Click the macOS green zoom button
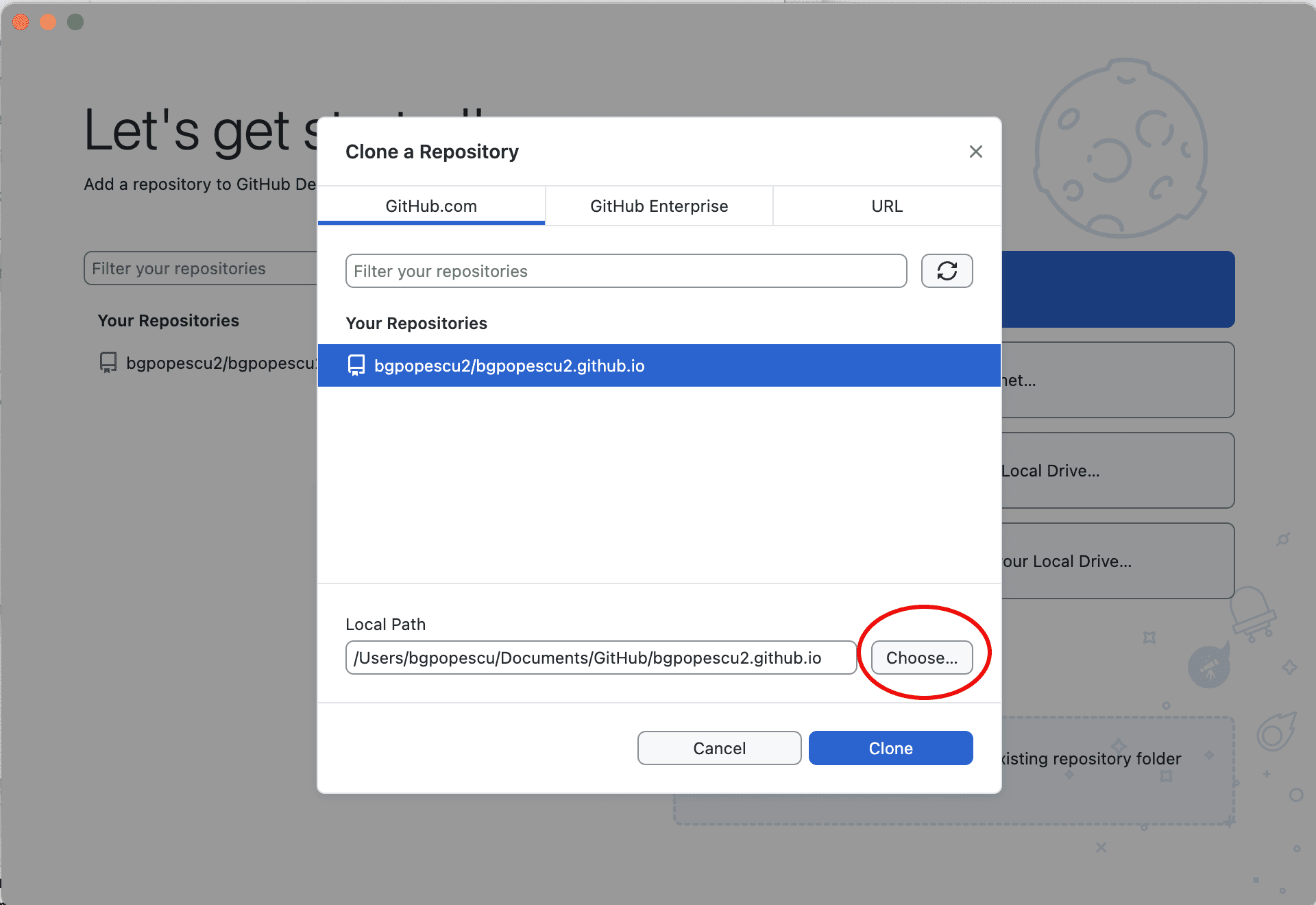Screen dimensions: 1316x905 (x=75, y=22)
